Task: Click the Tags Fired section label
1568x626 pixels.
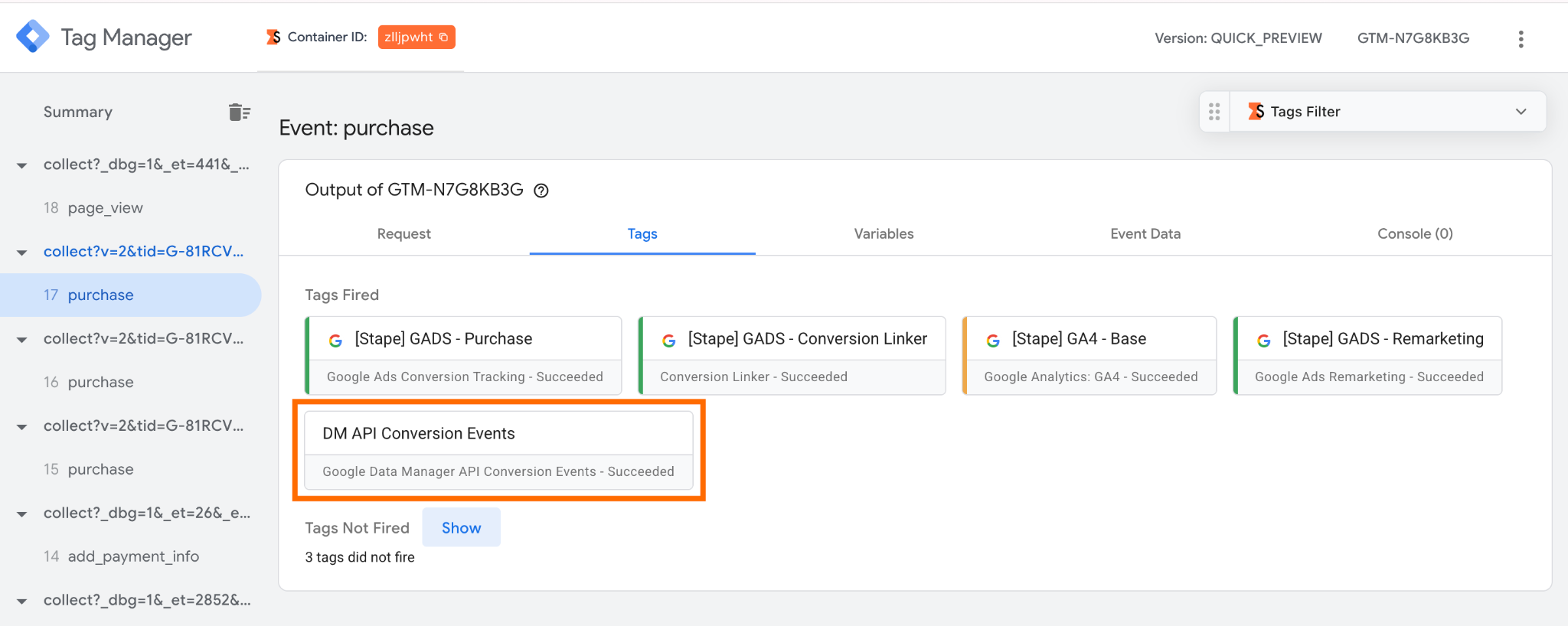Action: [342, 295]
